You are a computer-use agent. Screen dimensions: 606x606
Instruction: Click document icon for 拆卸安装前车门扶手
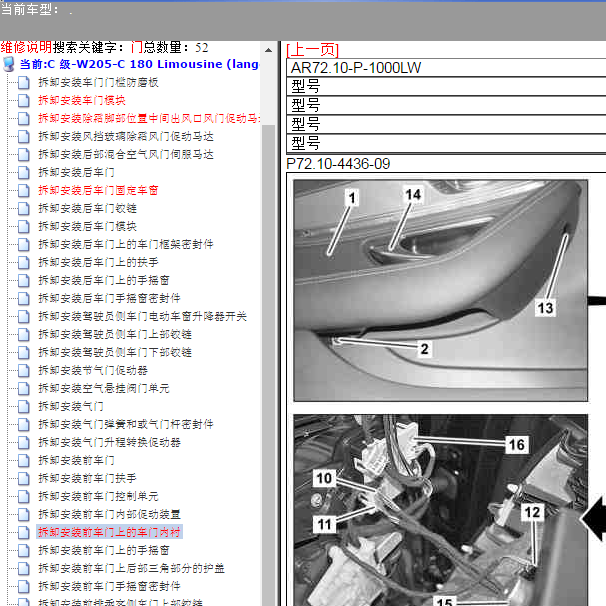pos(24,478)
